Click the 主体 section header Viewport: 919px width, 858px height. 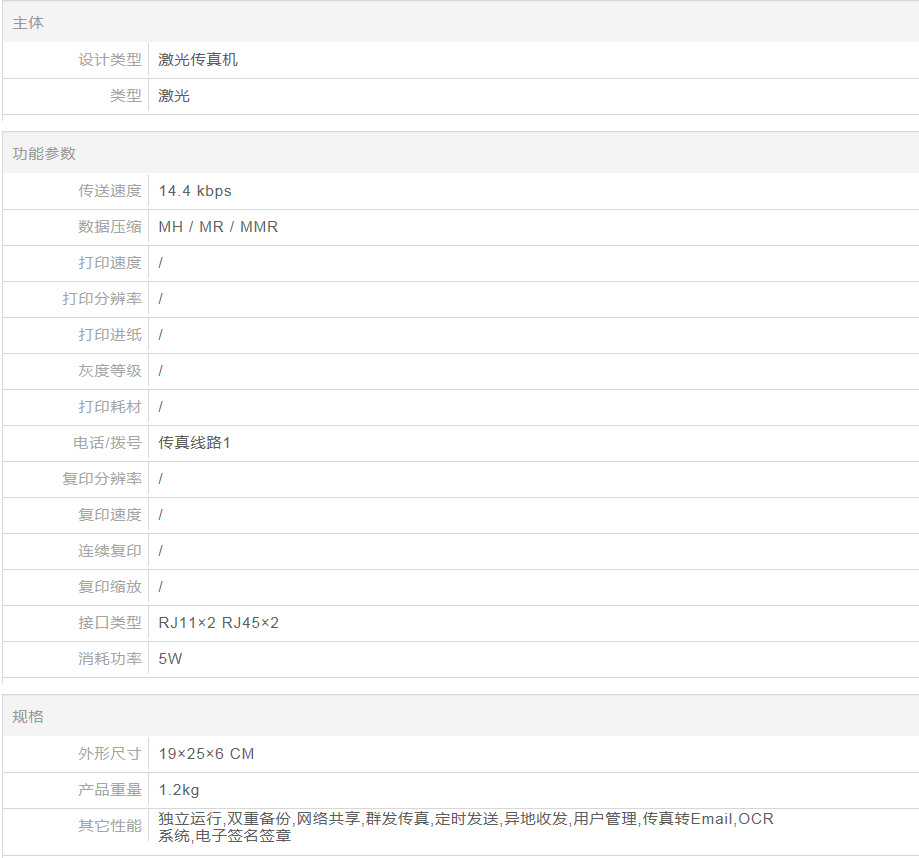click(28, 22)
